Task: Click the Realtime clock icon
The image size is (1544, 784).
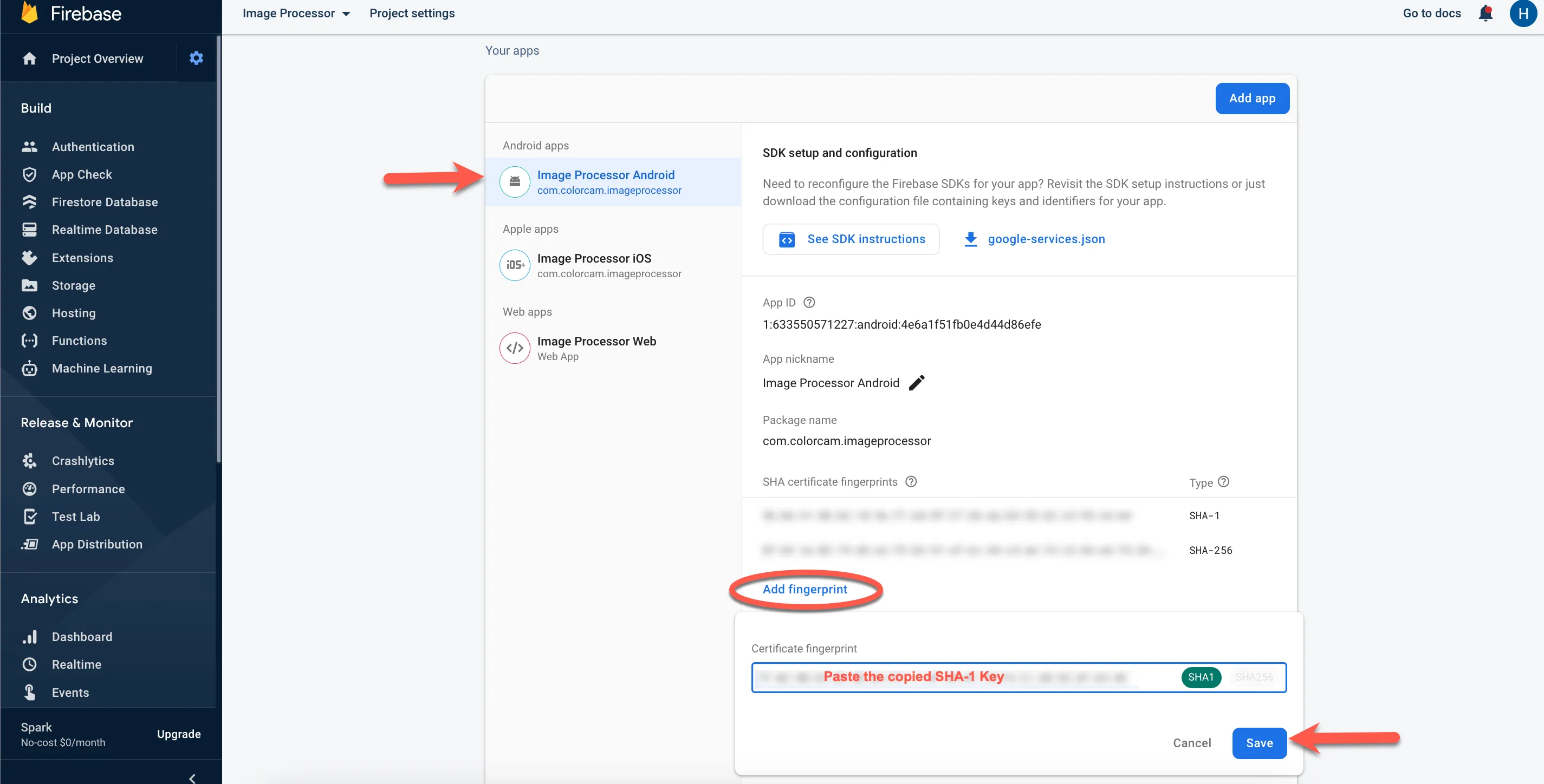Action: [x=29, y=664]
